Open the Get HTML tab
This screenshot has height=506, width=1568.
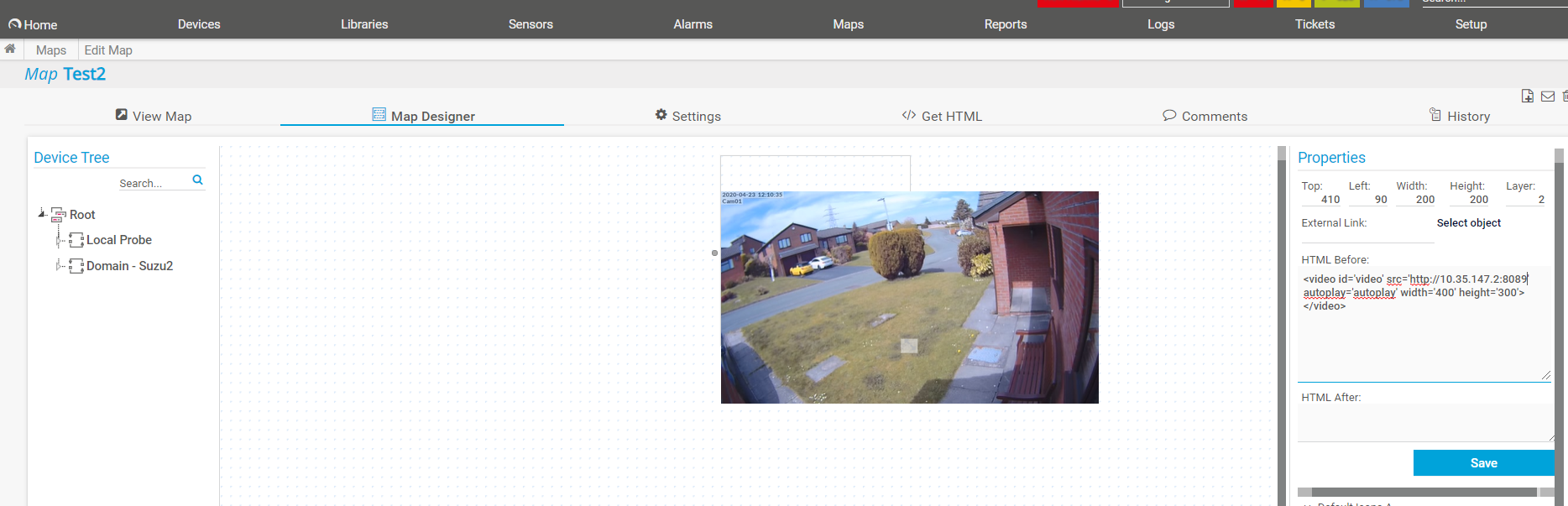click(942, 116)
